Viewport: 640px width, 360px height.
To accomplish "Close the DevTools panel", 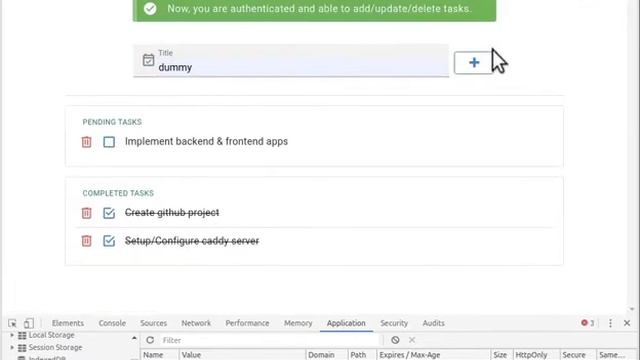I will pos(627,323).
